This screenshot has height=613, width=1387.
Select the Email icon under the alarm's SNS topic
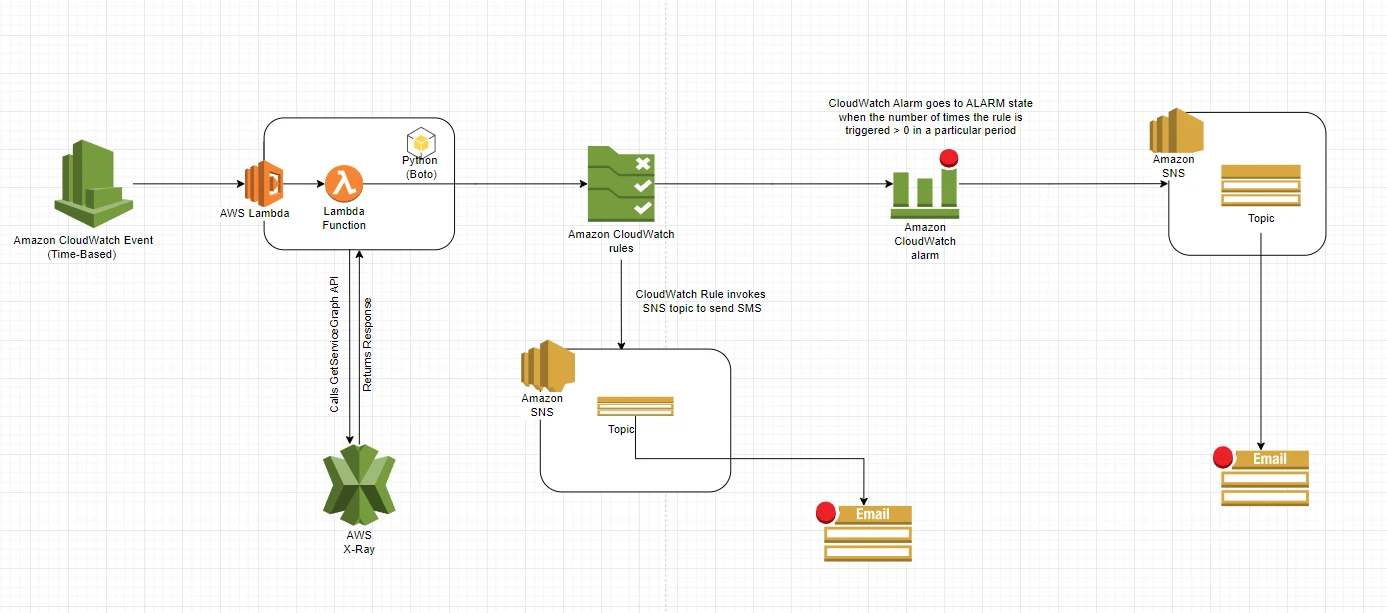point(1265,478)
